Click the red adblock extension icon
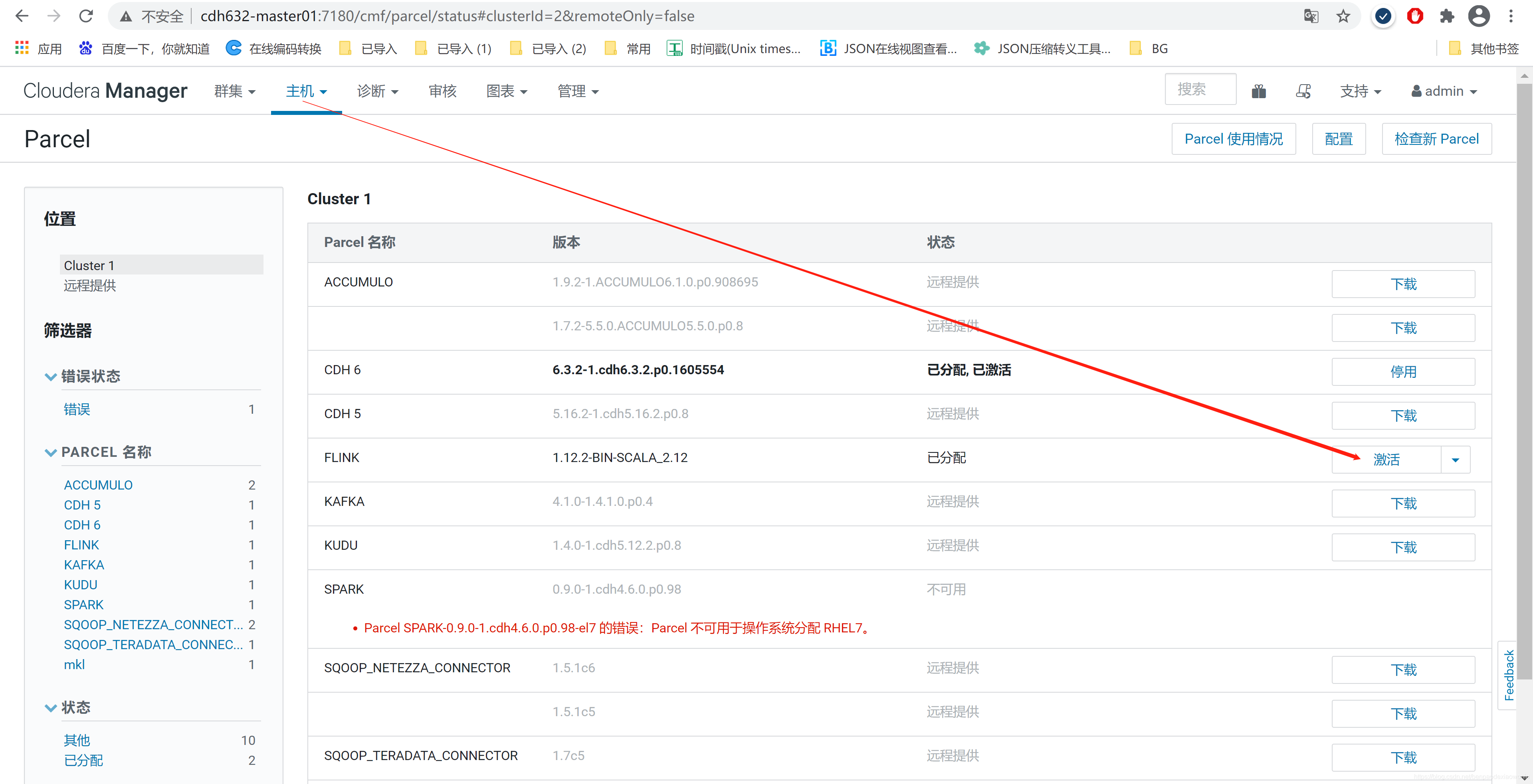 coord(1415,16)
